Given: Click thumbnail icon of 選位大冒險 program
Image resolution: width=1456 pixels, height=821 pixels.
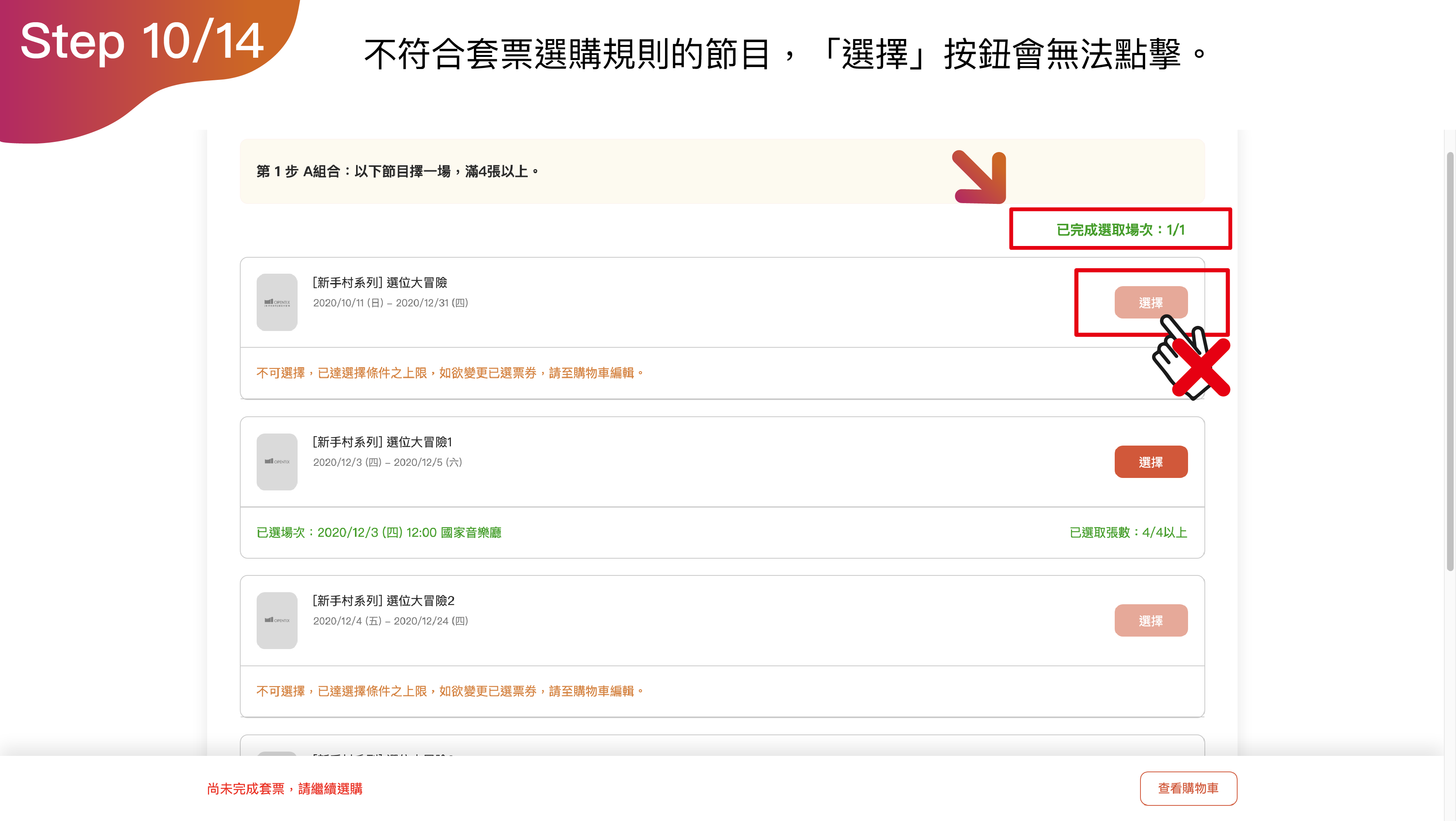Looking at the screenshot, I should 277,302.
